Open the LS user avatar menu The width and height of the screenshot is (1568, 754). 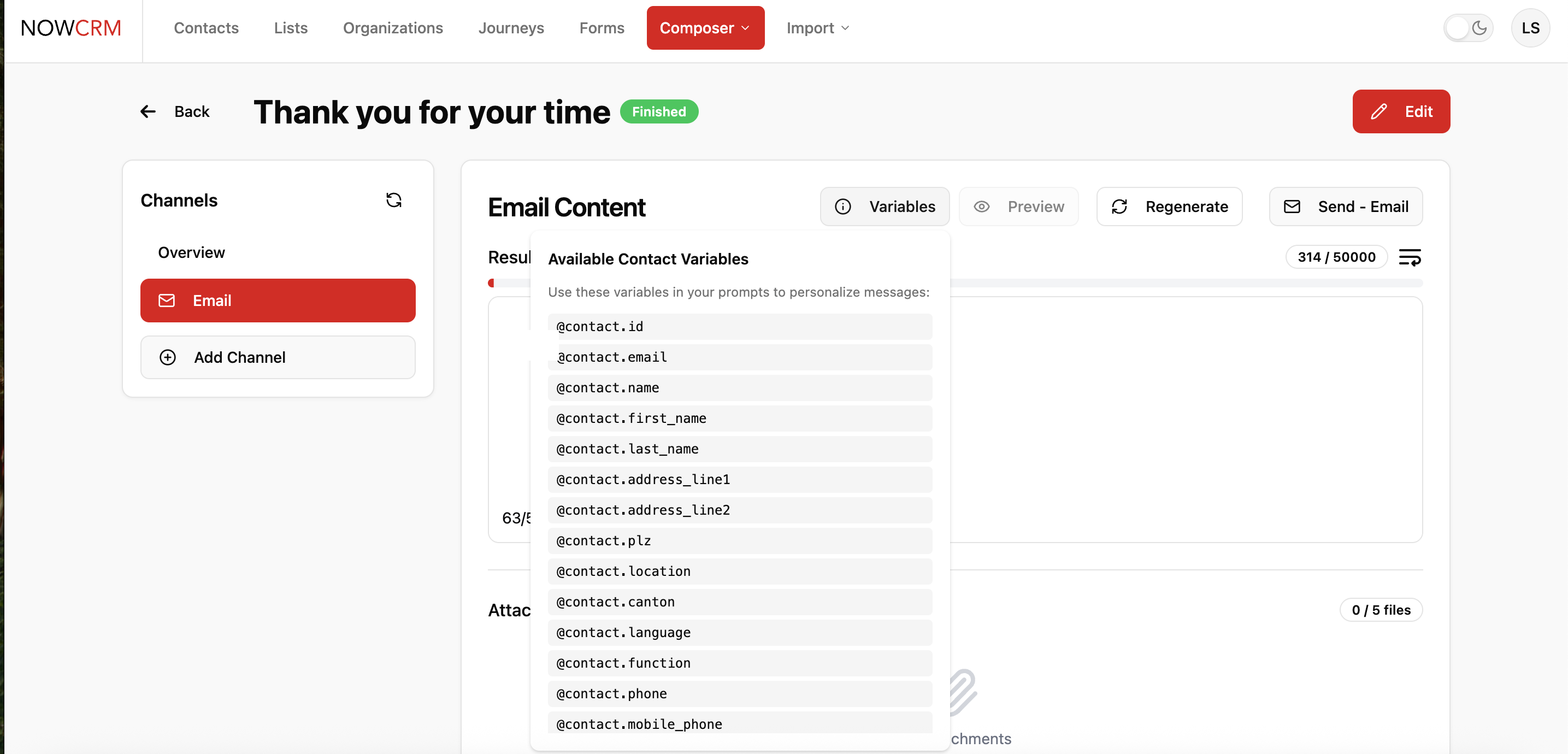tap(1531, 27)
